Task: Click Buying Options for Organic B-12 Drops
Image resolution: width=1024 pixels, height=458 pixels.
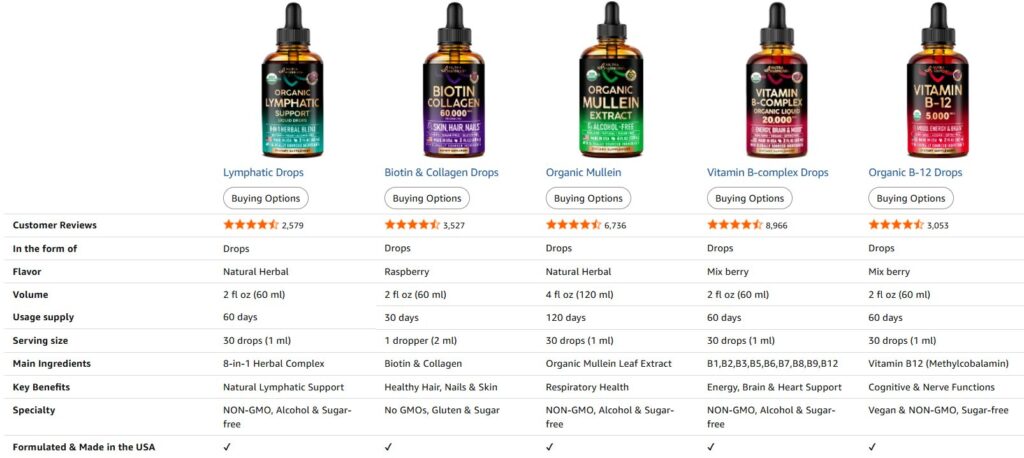Action: (x=911, y=198)
